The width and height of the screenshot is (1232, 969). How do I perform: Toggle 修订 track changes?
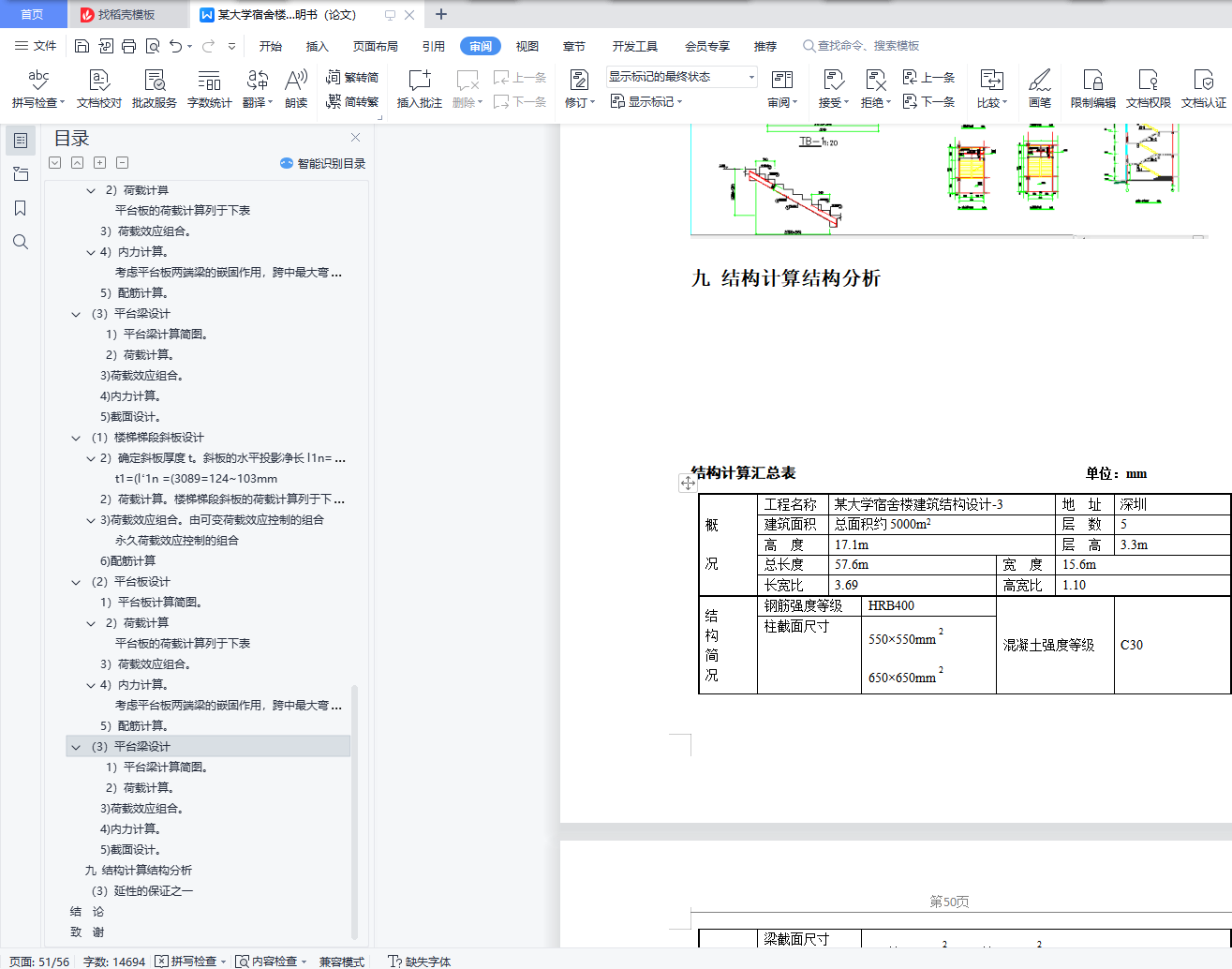580,89
